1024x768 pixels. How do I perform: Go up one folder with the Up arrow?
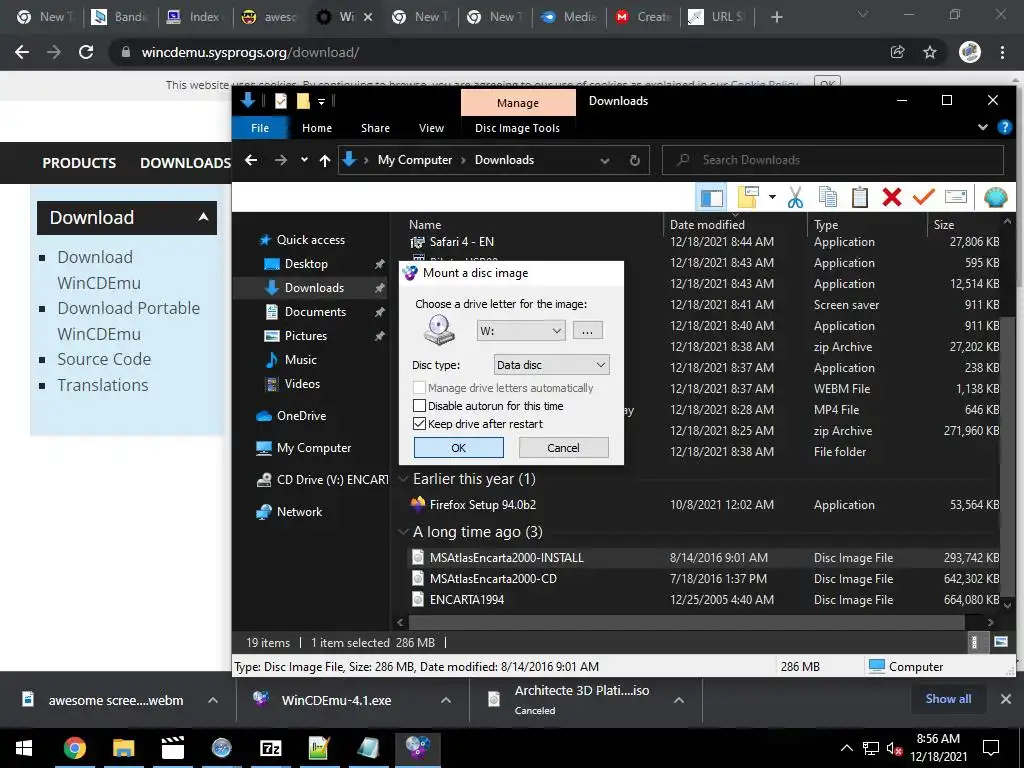[325, 160]
